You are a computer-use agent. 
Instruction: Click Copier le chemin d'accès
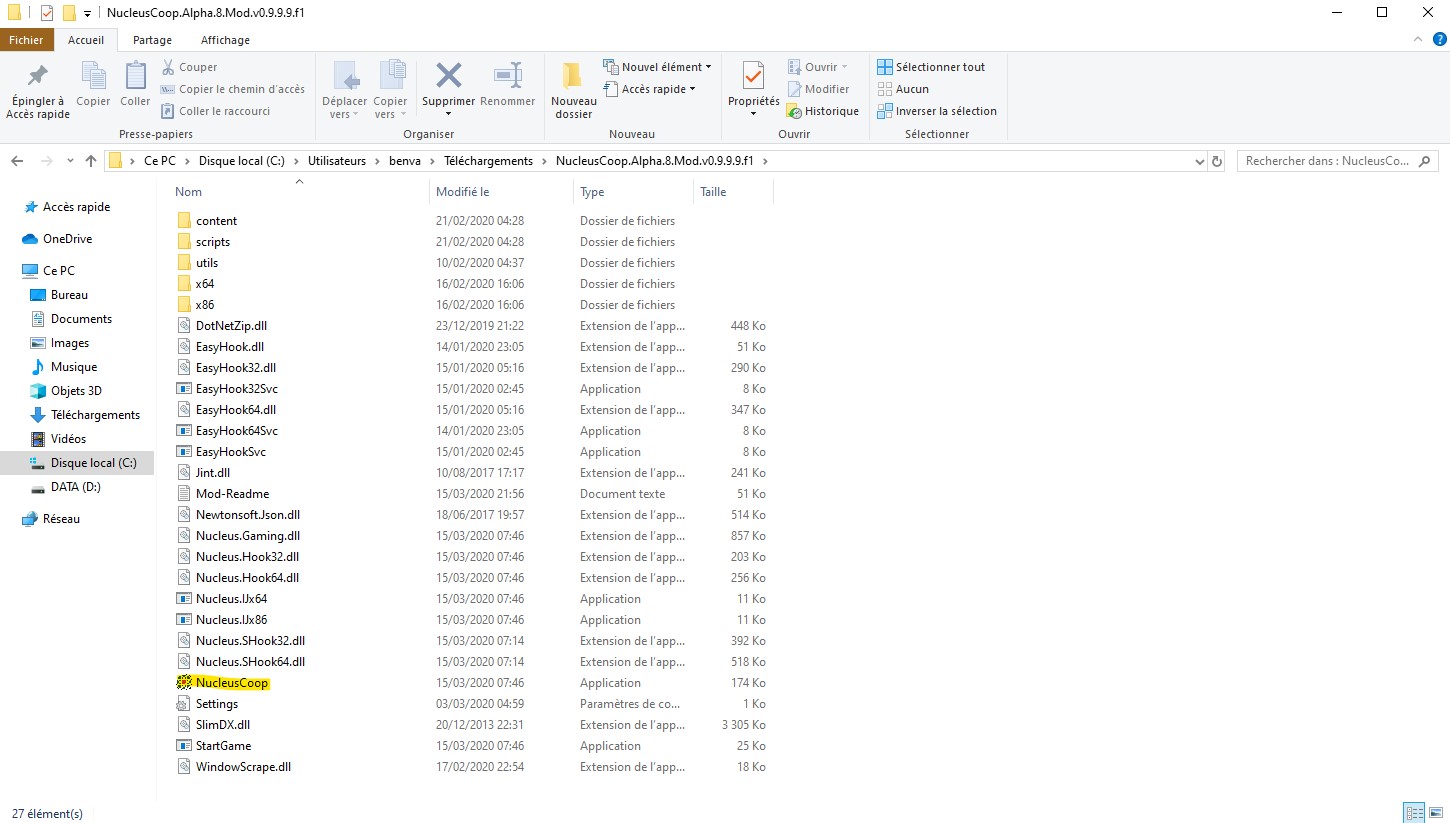pyautogui.click(x=233, y=89)
